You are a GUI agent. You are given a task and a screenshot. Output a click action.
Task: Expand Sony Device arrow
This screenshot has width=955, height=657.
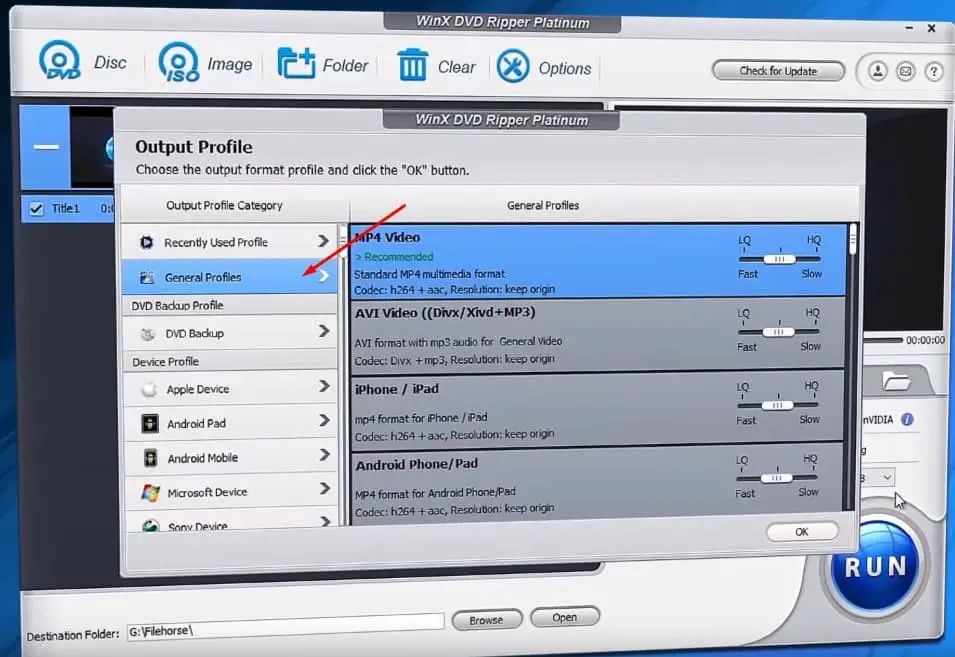point(325,521)
